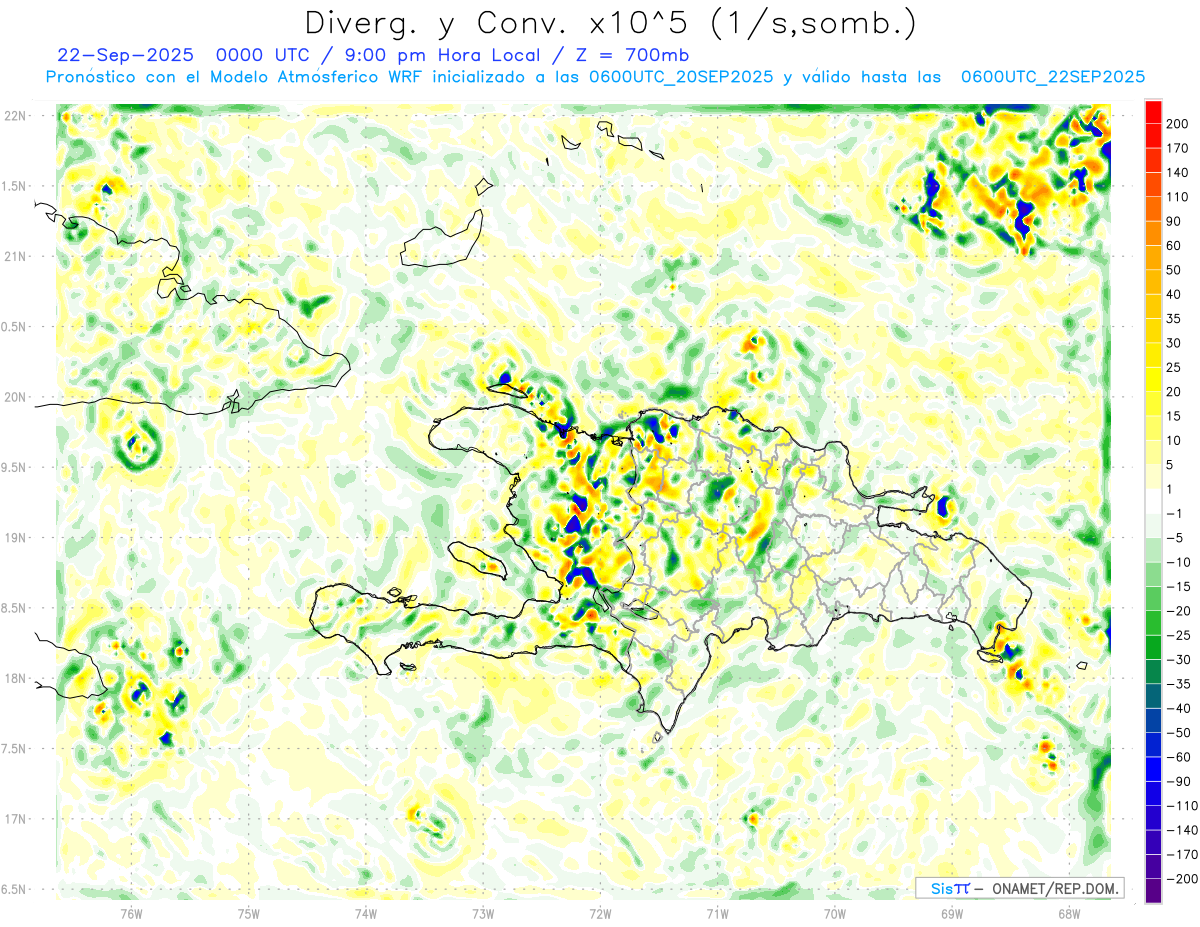Click the red swatch above the 200 label
This screenshot has height=927, width=1200.
coord(1153,110)
